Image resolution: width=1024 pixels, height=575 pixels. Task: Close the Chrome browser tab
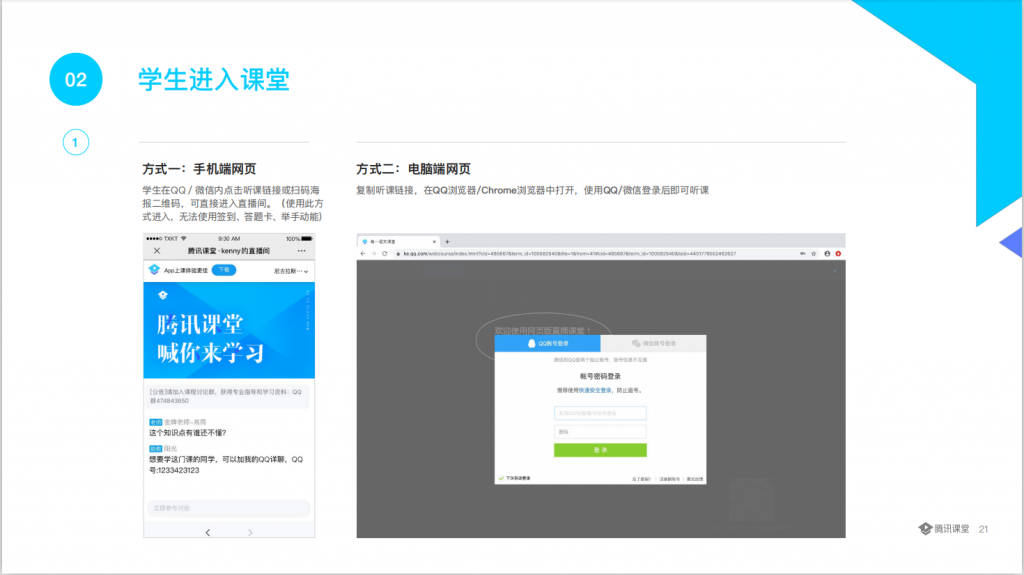[434, 242]
